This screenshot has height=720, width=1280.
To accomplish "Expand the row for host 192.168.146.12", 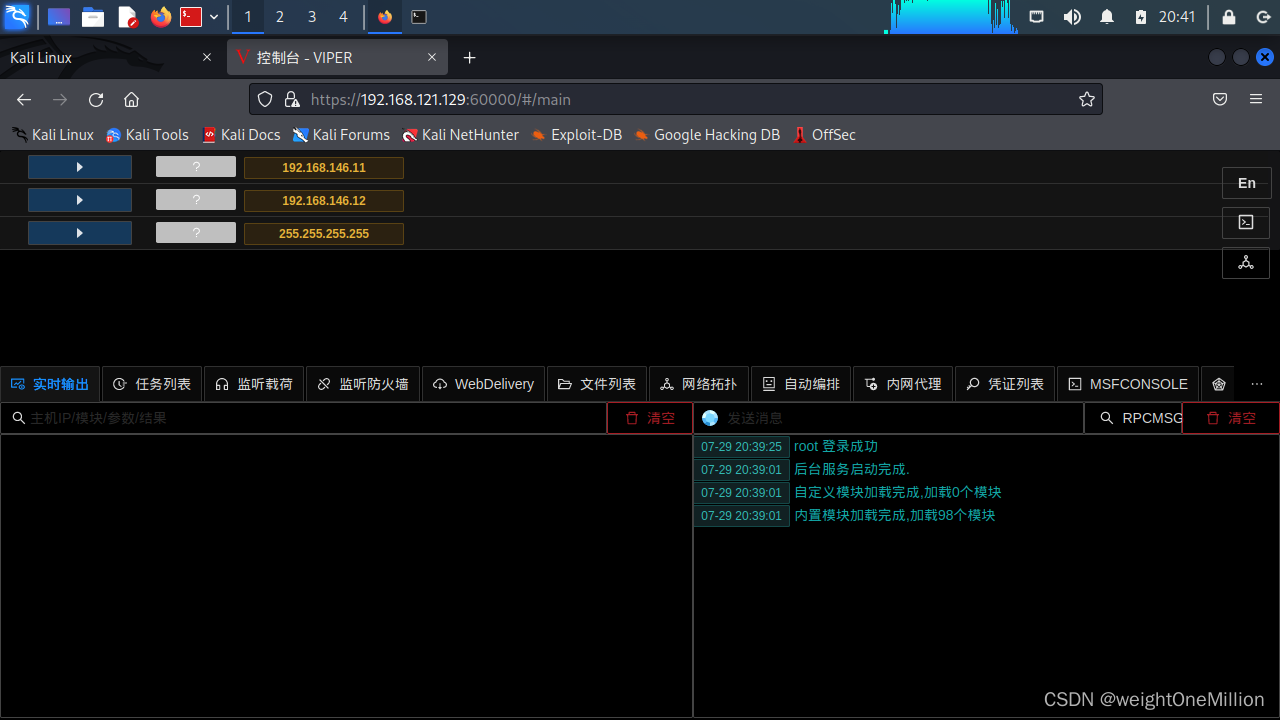I will click(x=80, y=200).
